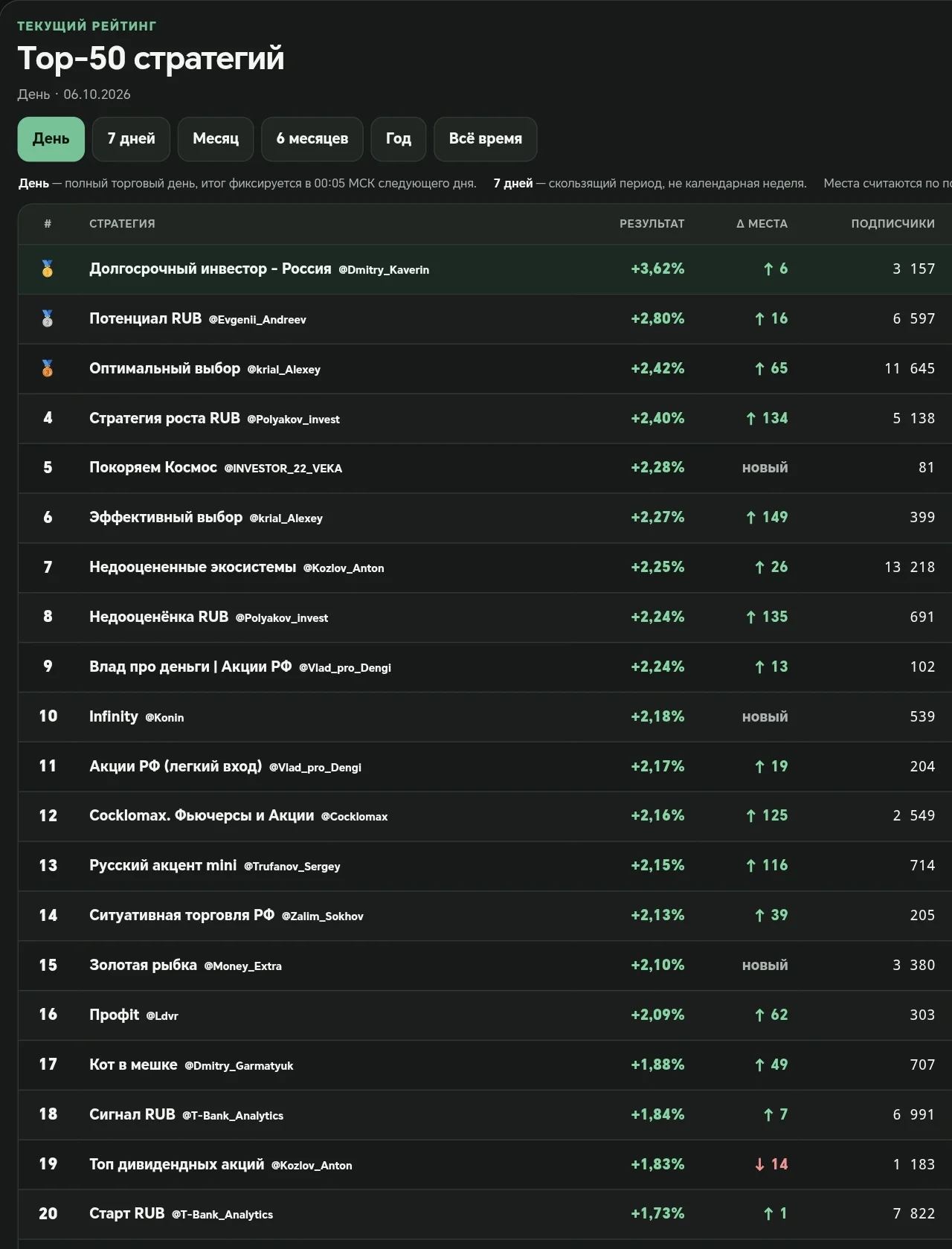Screen dimensions: 952x1249
Task: Open the Потенциал RUB strategy
Action: click(145, 318)
